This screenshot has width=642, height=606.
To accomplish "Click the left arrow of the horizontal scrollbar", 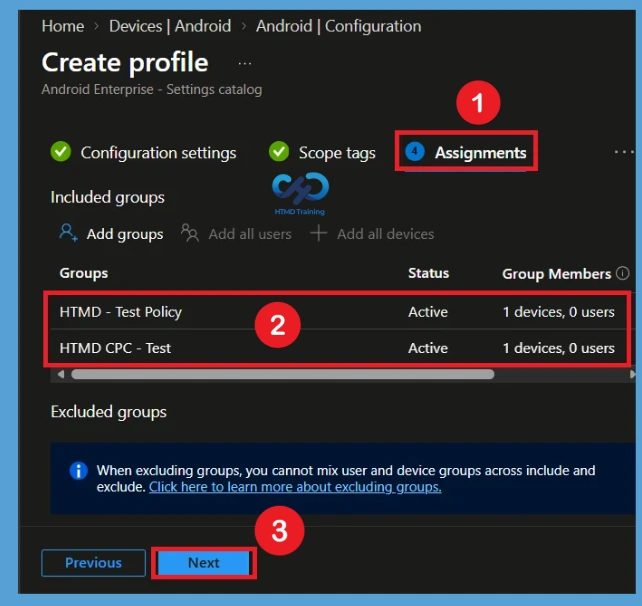I will click(x=61, y=374).
